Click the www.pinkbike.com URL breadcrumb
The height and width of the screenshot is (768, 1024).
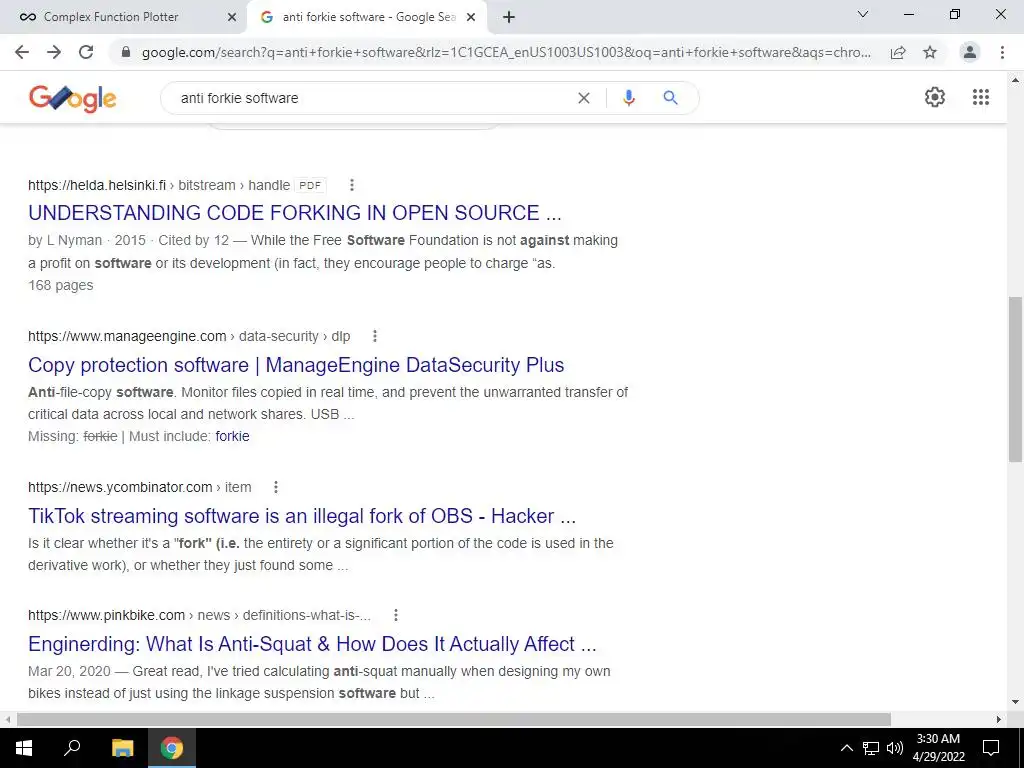[199, 615]
